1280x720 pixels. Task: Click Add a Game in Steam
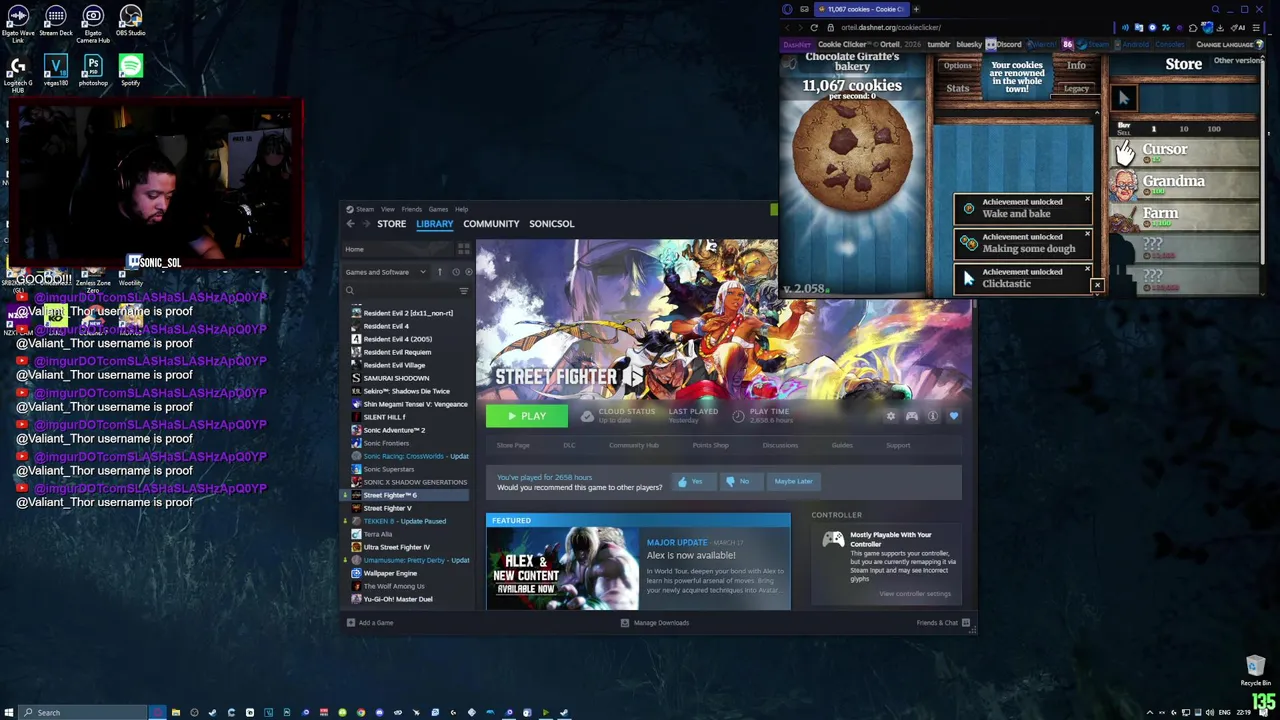point(370,623)
